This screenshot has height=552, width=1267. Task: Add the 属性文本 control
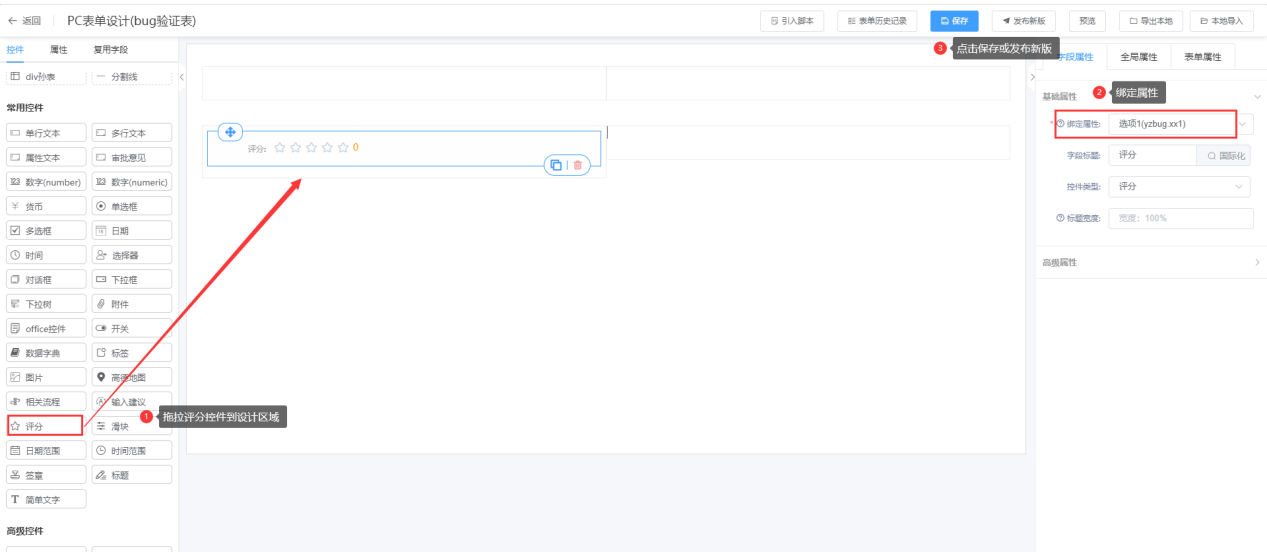pyautogui.click(x=46, y=157)
